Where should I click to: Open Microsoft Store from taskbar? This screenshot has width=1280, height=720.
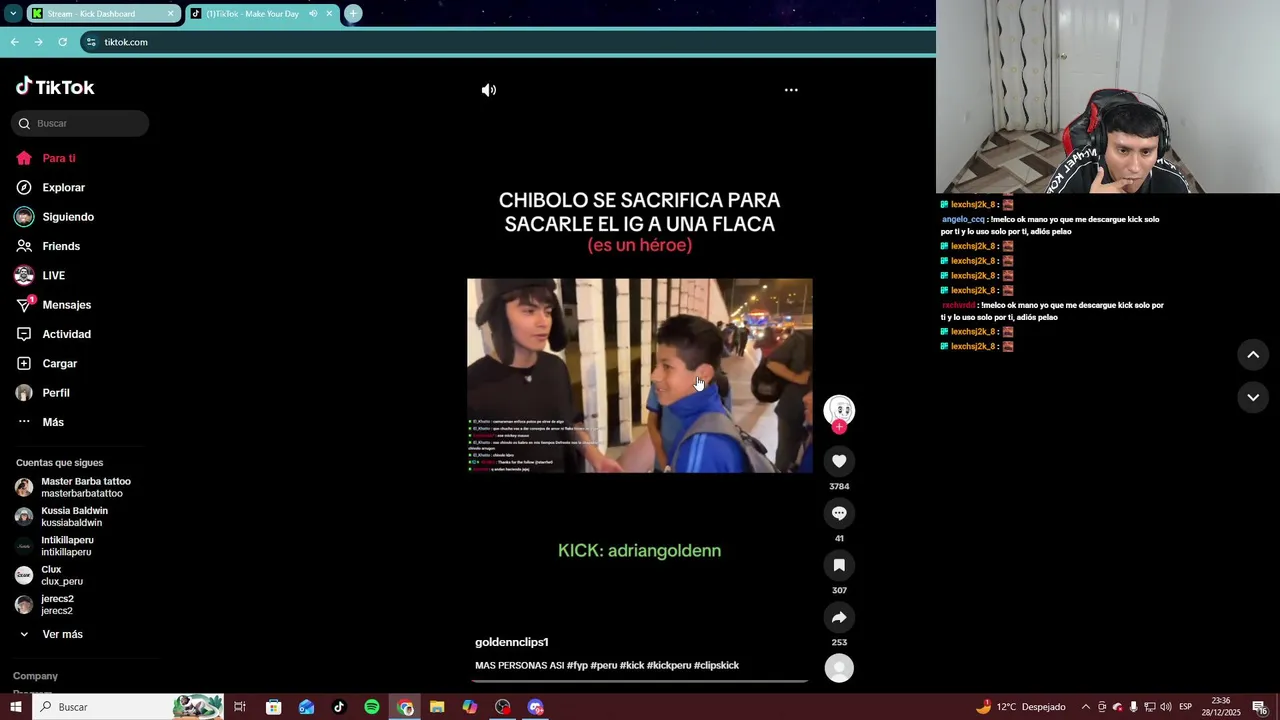274,707
